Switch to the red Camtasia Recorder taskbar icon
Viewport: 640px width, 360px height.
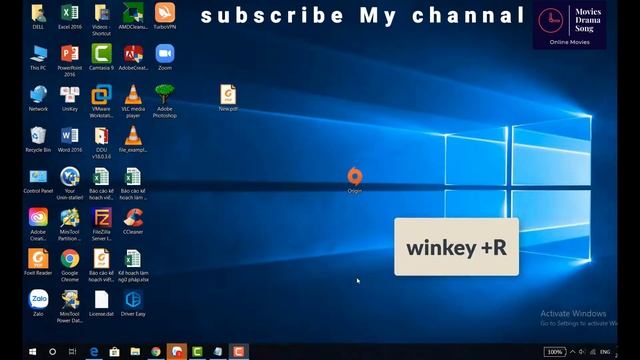[239, 351]
